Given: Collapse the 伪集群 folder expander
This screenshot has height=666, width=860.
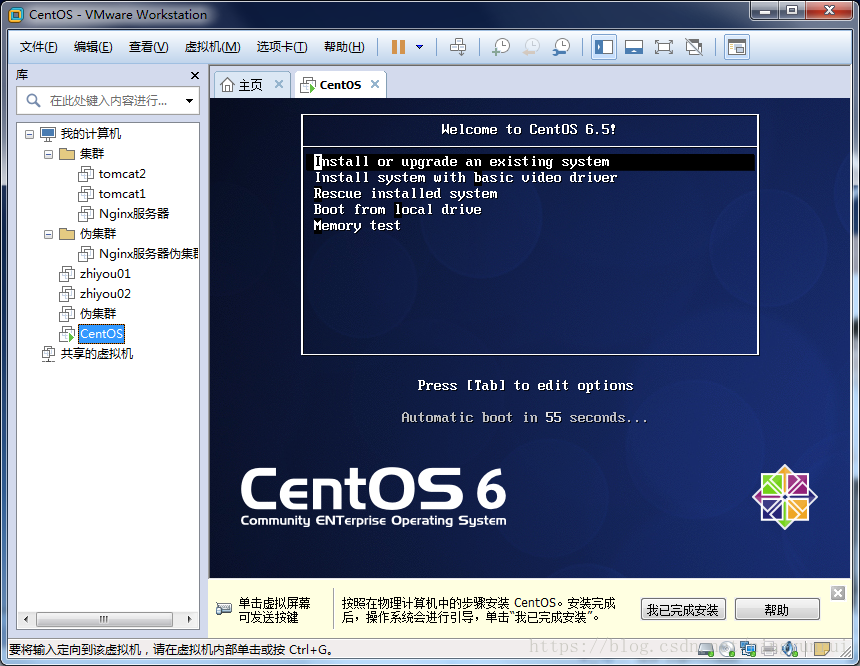Looking at the screenshot, I should (x=48, y=234).
